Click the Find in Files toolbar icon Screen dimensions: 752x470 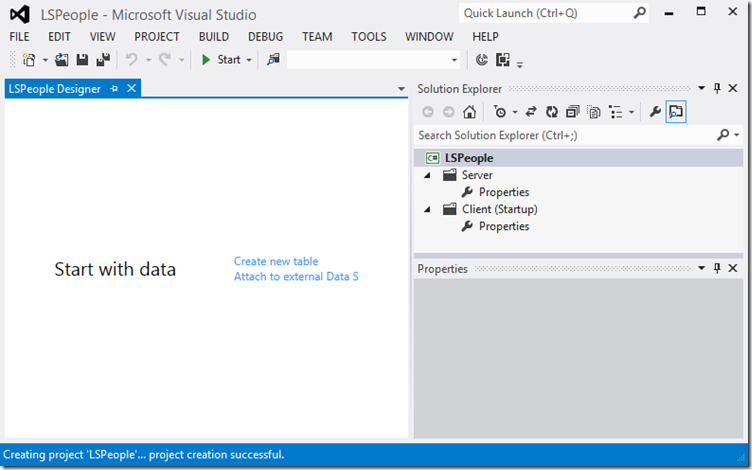coord(273,60)
